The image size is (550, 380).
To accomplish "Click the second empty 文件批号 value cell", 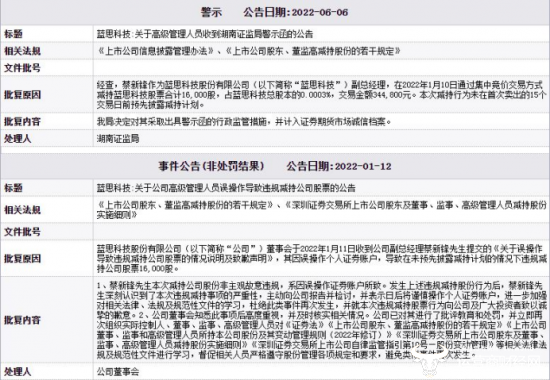I will [321, 232].
